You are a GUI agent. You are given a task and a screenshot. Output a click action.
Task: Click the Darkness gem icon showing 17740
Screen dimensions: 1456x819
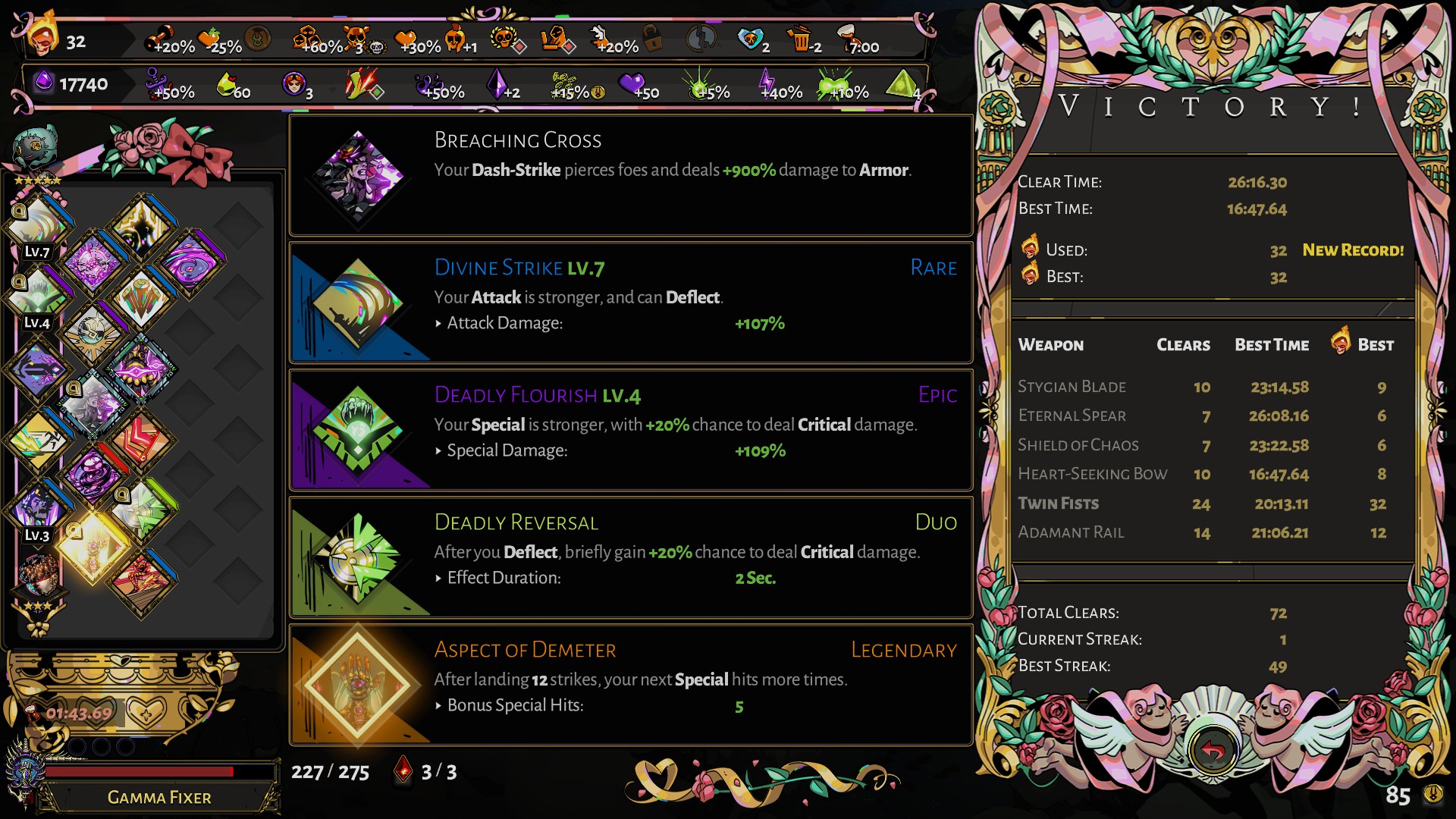tap(44, 81)
